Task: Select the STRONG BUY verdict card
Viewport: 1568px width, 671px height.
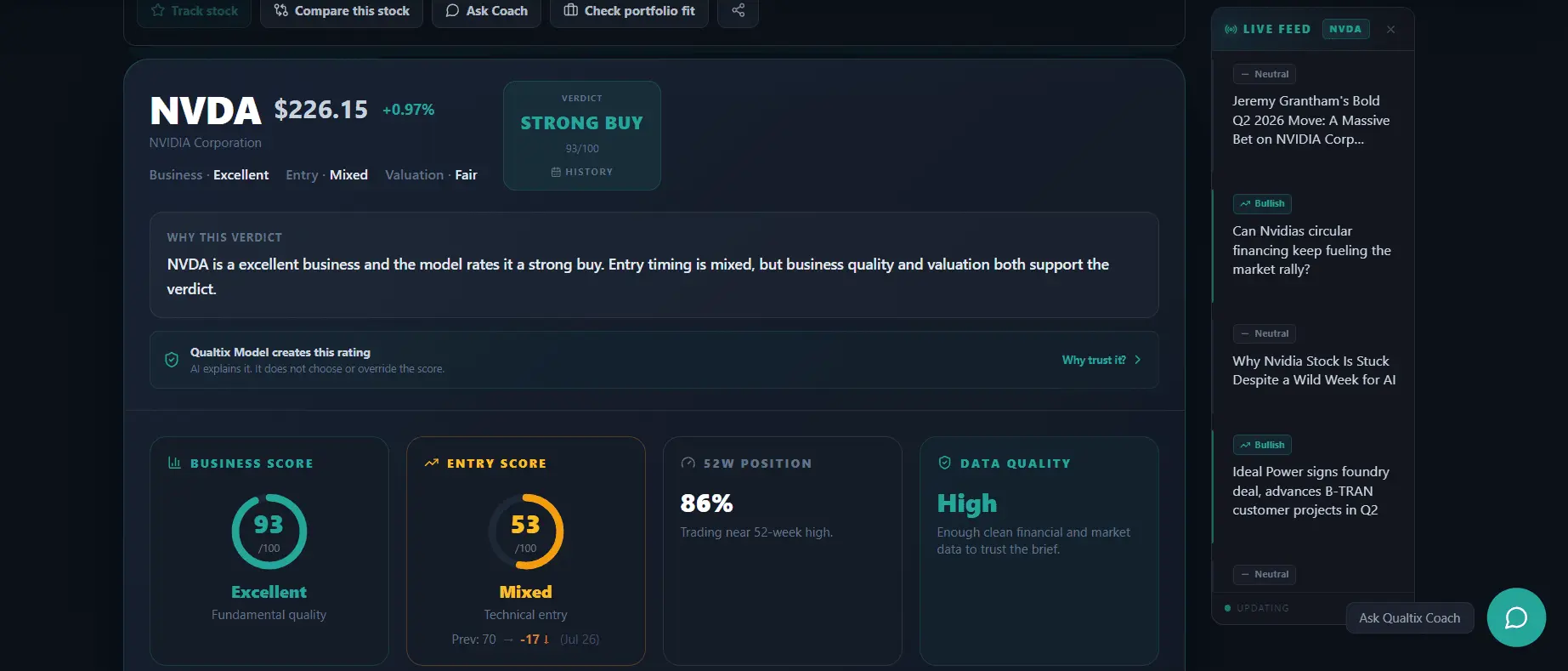Action: (582, 135)
